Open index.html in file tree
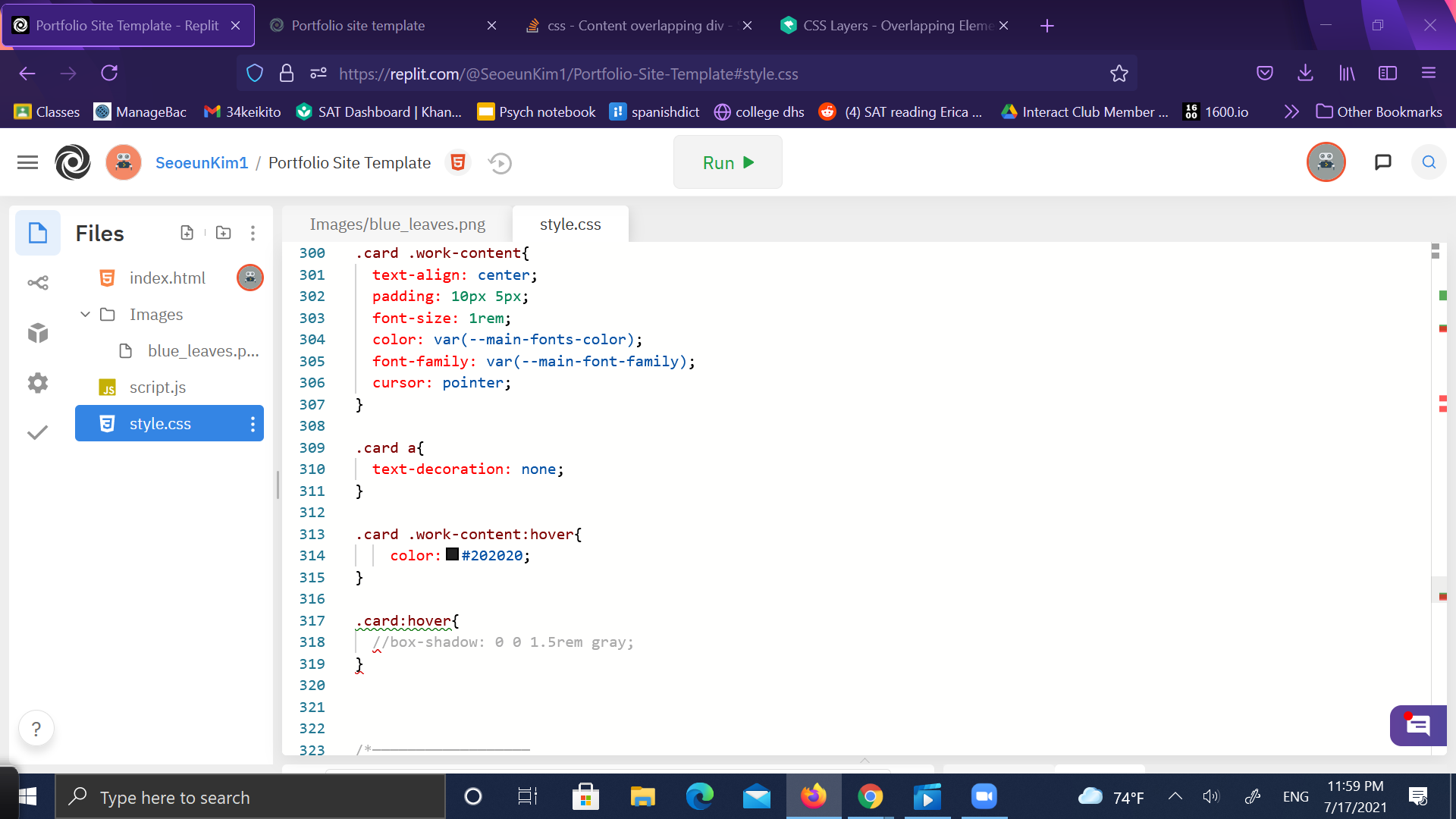 click(x=167, y=278)
